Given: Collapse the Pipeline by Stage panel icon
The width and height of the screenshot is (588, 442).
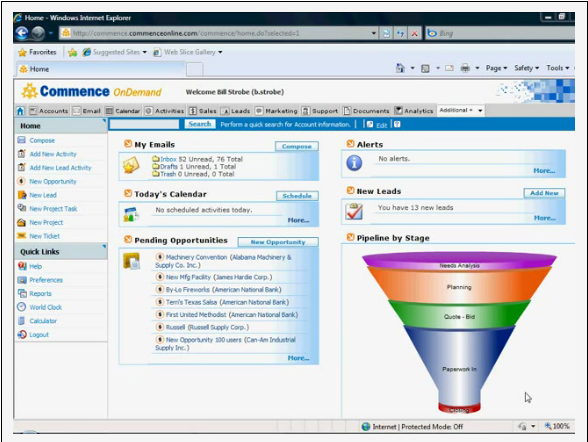Looking at the screenshot, I should point(351,237).
